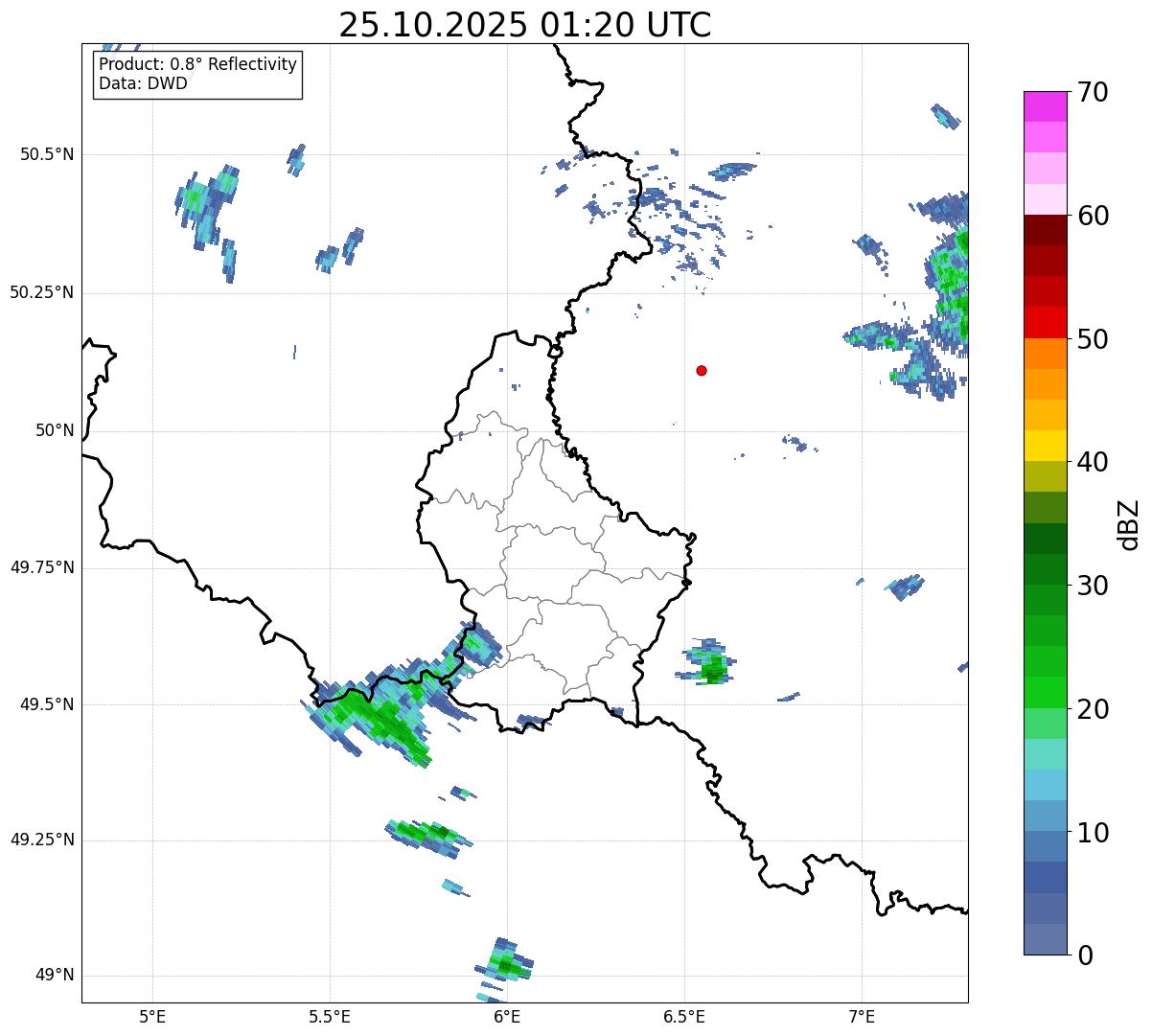Click the 49°N latitude label
Viewport: 1152px width, 1036px height.
click(x=55, y=975)
